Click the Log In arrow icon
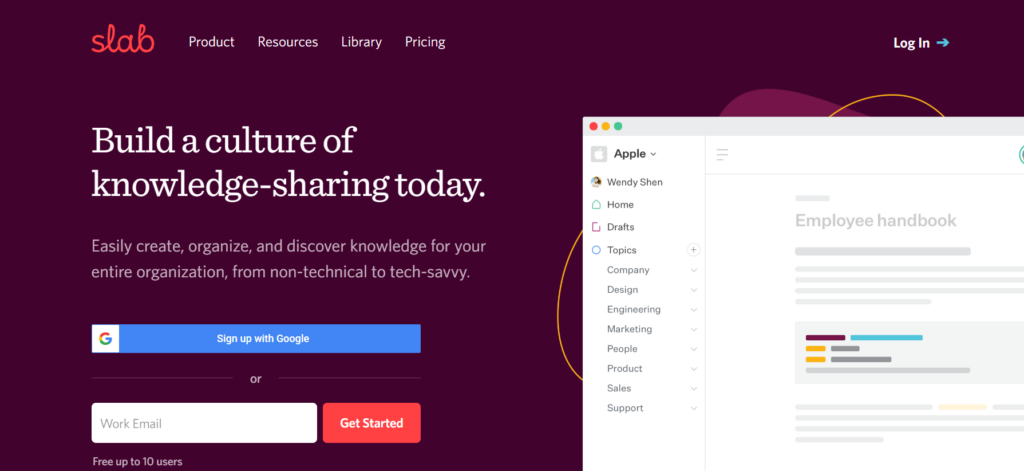Image resolution: width=1024 pixels, height=471 pixels. (x=942, y=43)
